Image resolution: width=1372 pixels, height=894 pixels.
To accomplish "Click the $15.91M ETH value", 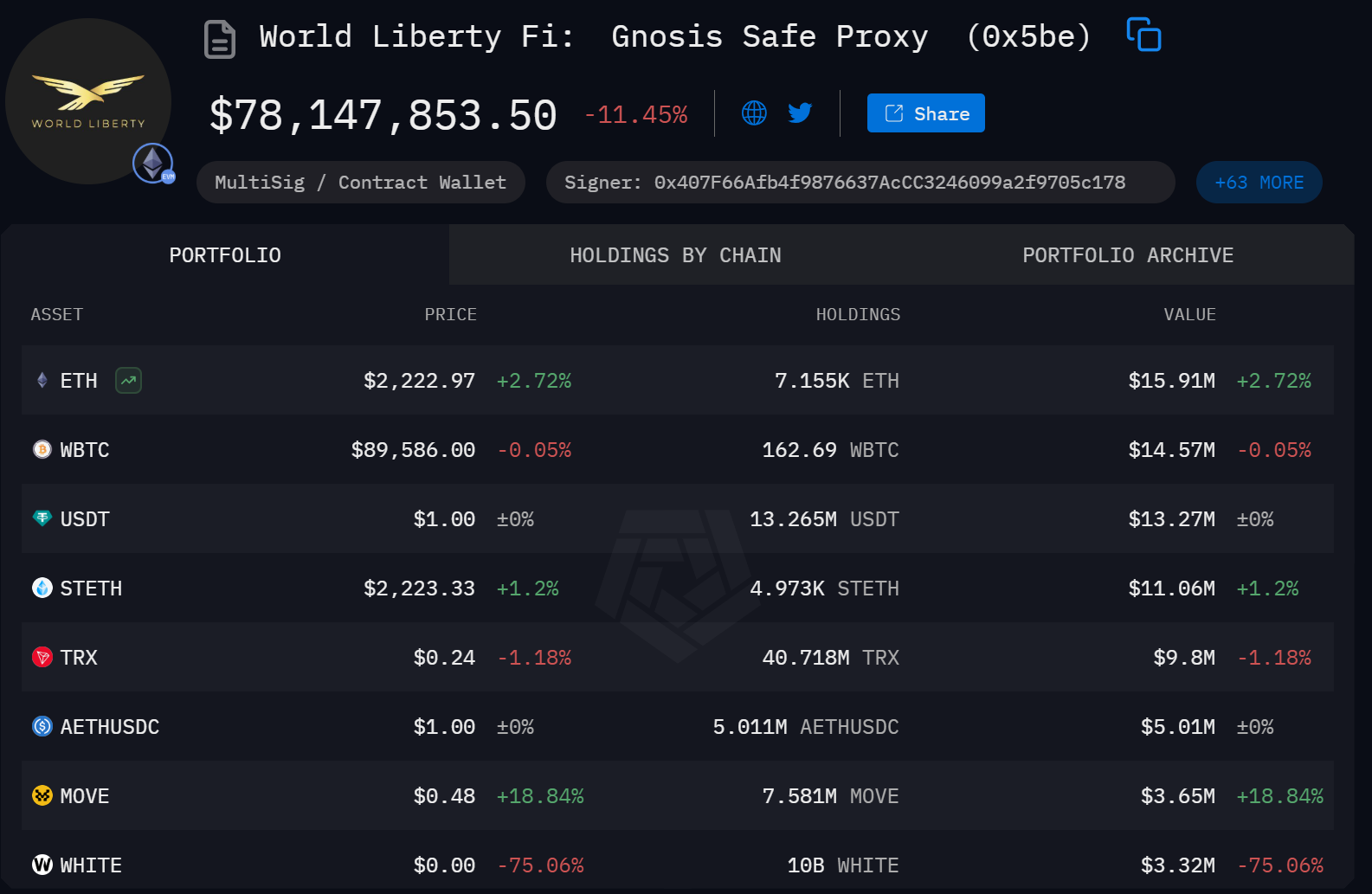I will coord(1171,381).
